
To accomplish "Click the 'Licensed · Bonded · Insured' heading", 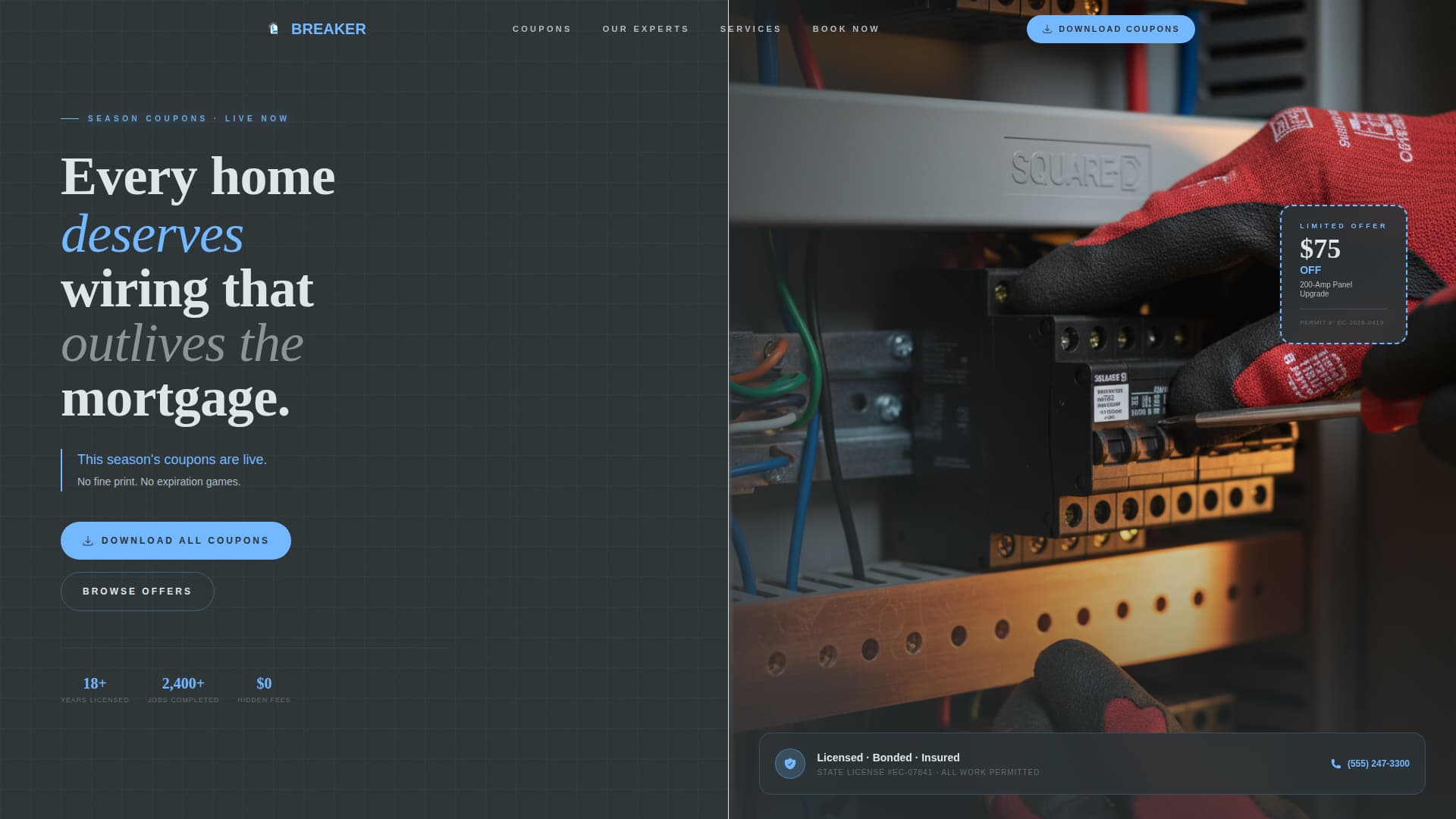I will coord(888,758).
